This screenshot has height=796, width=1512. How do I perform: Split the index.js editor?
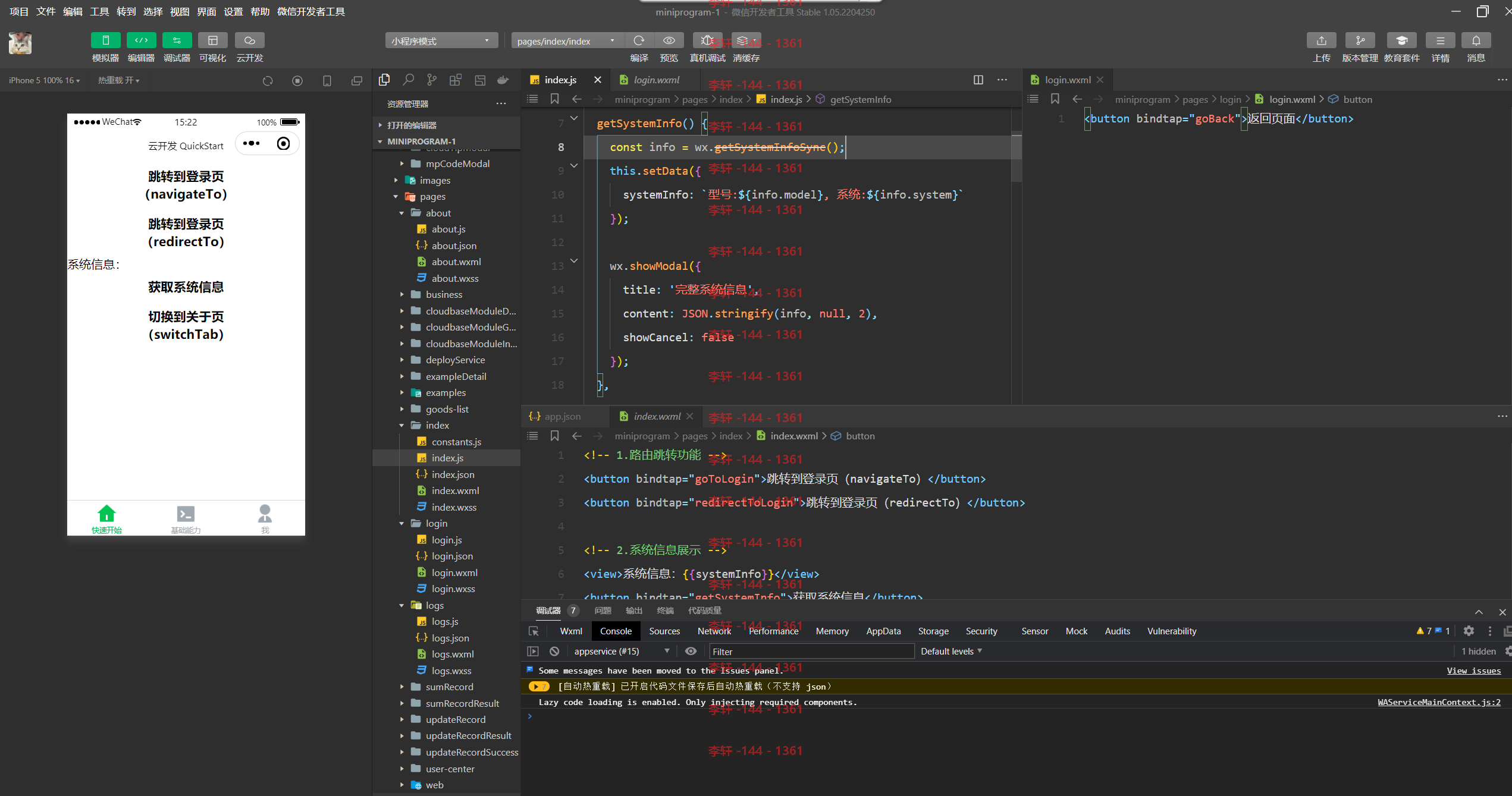click(978, 80)
